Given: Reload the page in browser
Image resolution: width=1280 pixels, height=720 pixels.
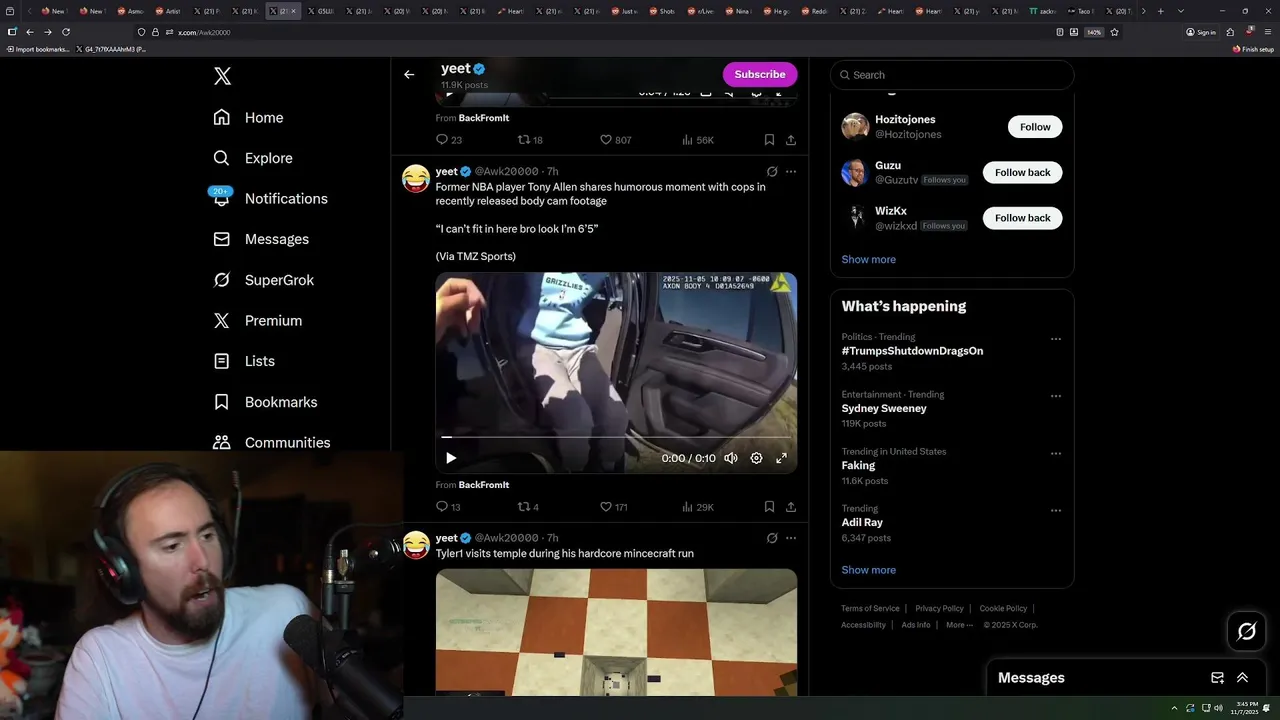Looking at the screenshot, I should click(66, 32).
